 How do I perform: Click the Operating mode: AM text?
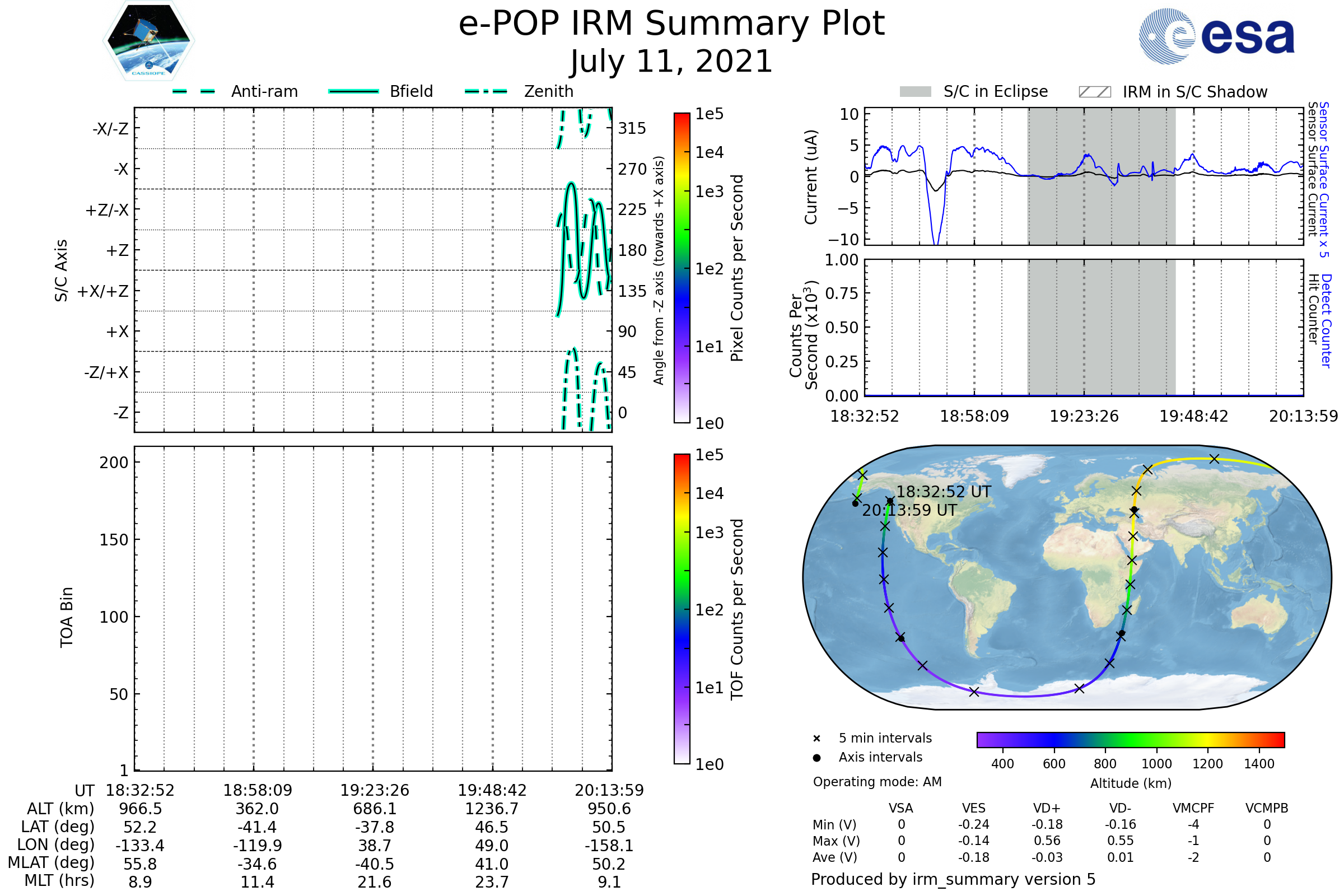[x=877, y=782]
